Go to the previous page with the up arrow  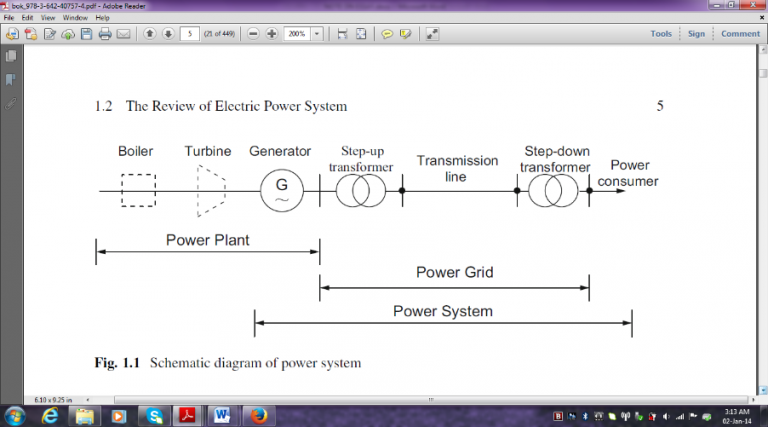pos(149,34)
